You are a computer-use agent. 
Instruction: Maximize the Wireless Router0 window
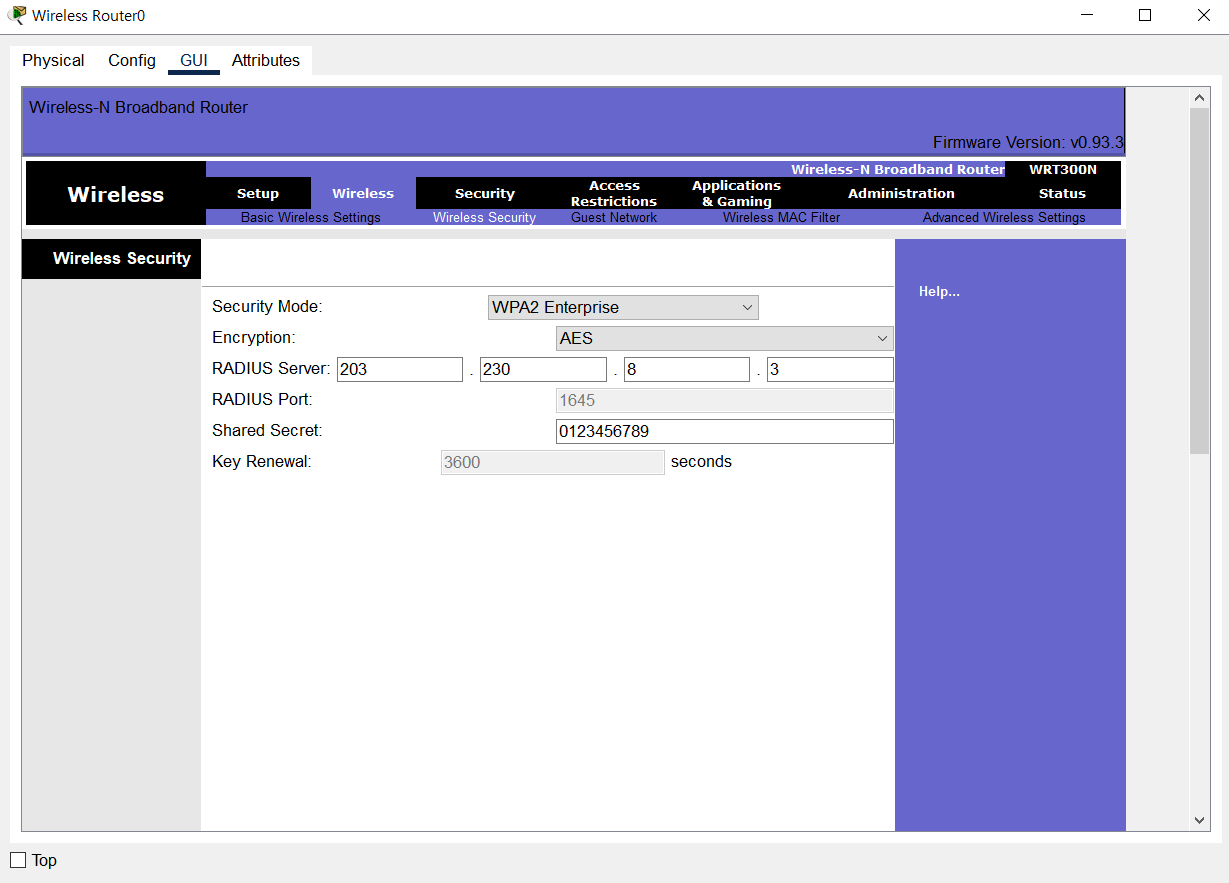1145,15
